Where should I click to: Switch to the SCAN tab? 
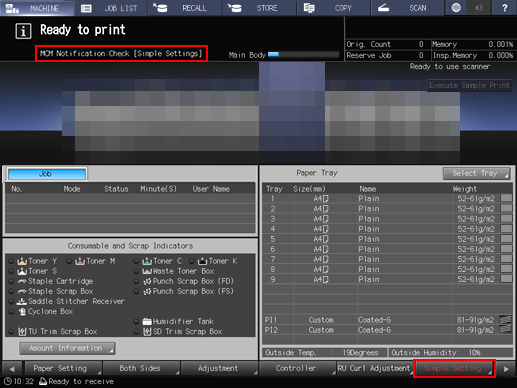[x=407, y=8]
